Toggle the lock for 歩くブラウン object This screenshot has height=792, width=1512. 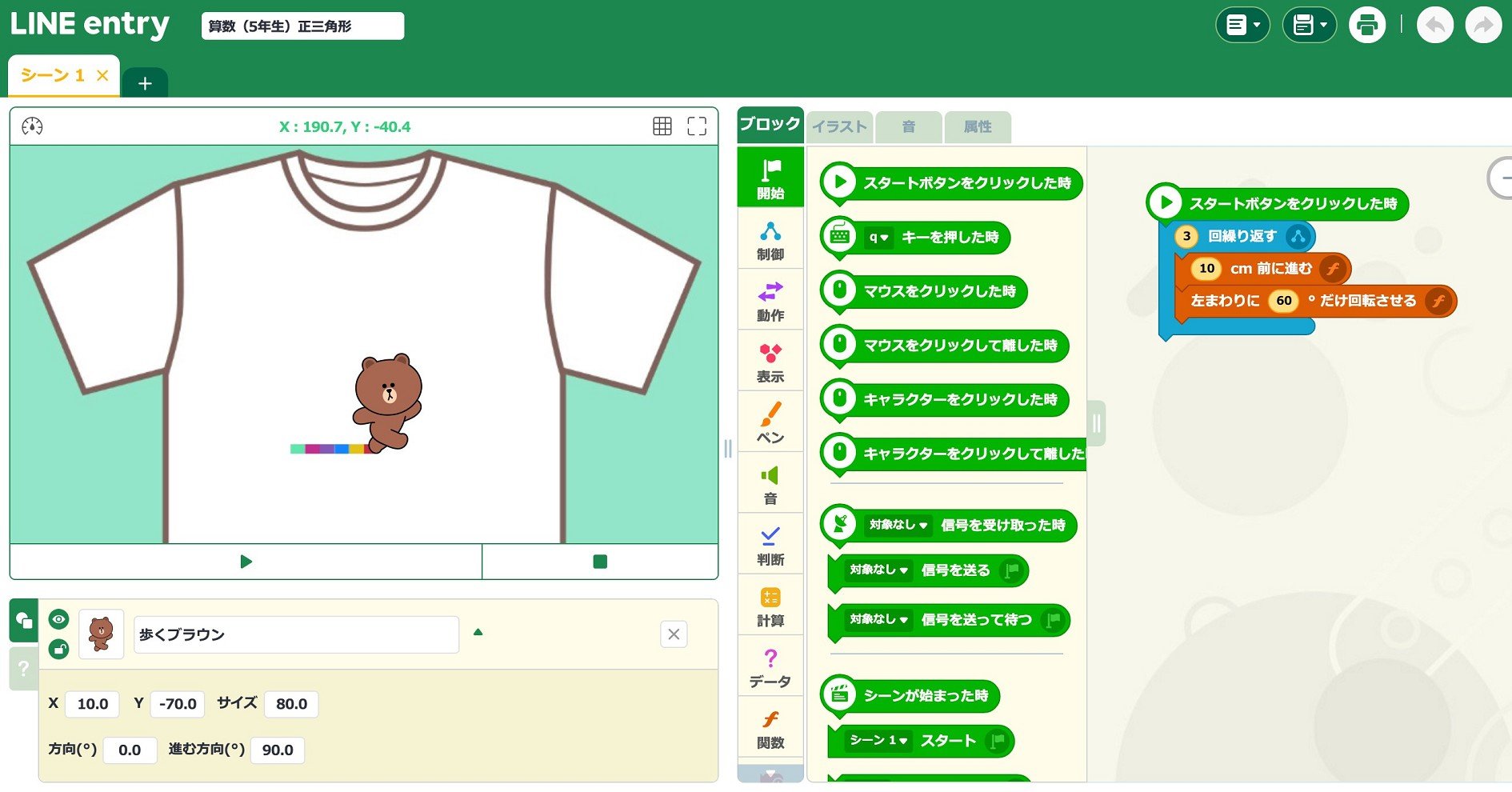pyautogui.click(x=58, y=649)
